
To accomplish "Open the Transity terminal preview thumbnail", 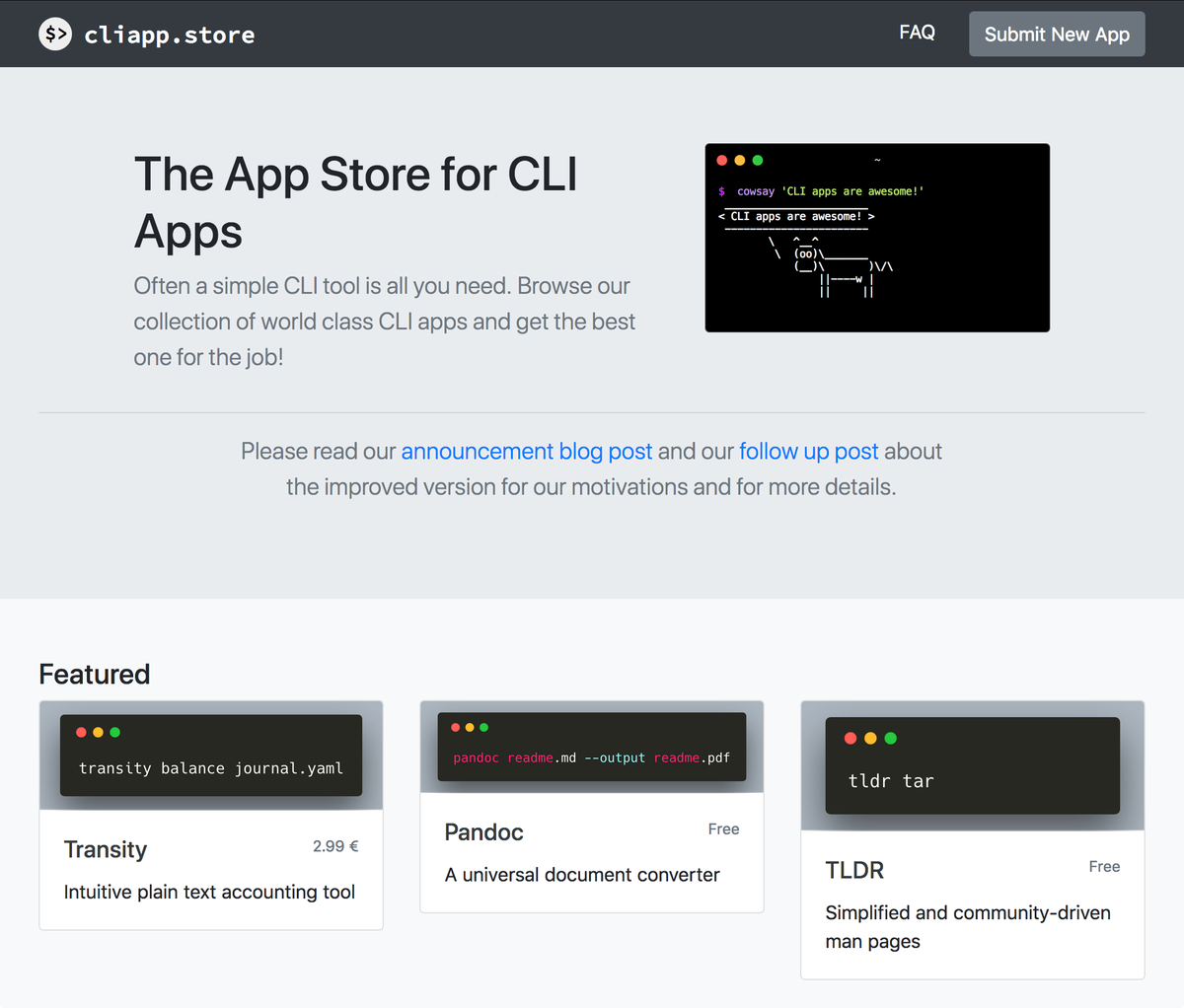I will point(211,756).
